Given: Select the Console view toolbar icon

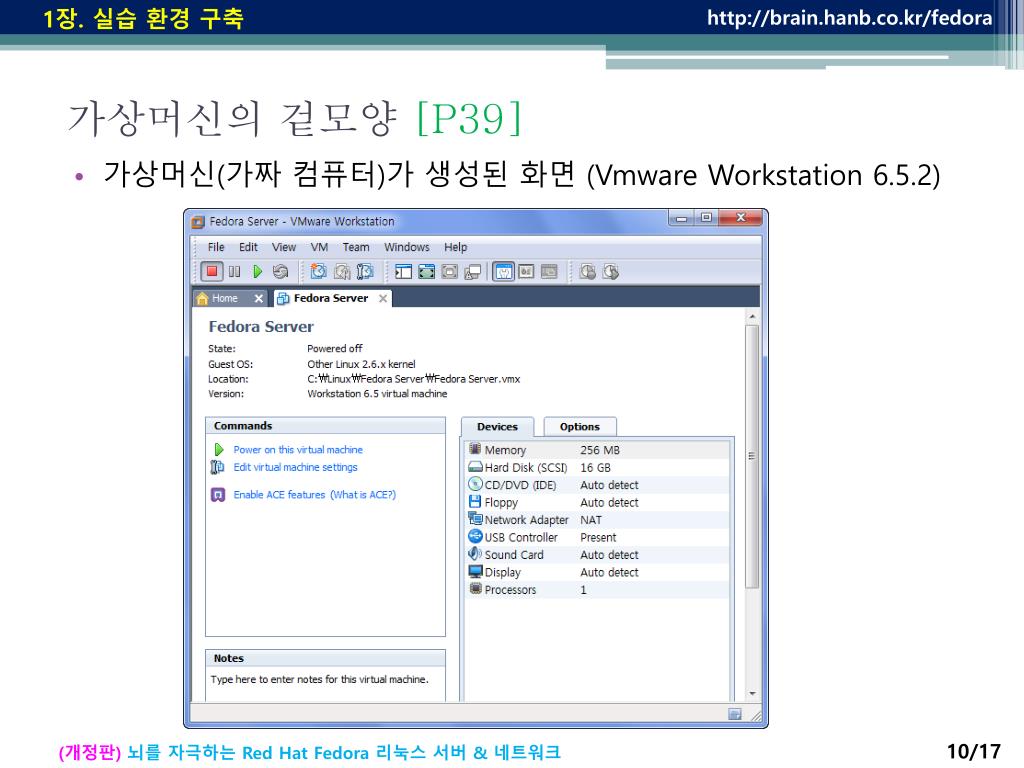Looking at the screenshot, I should point(549,271).
